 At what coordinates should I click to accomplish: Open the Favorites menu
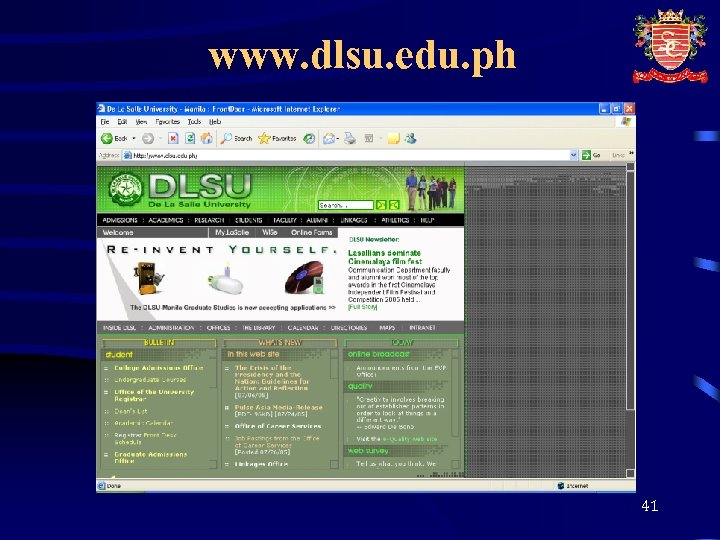click(168, 122)
